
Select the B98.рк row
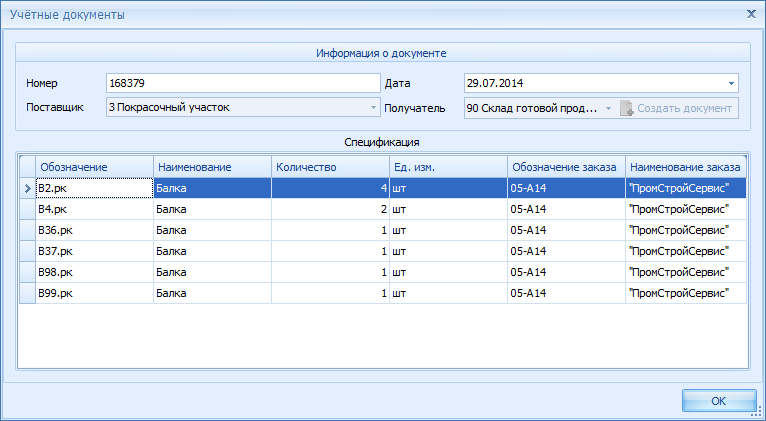click(x=93, y=272)
